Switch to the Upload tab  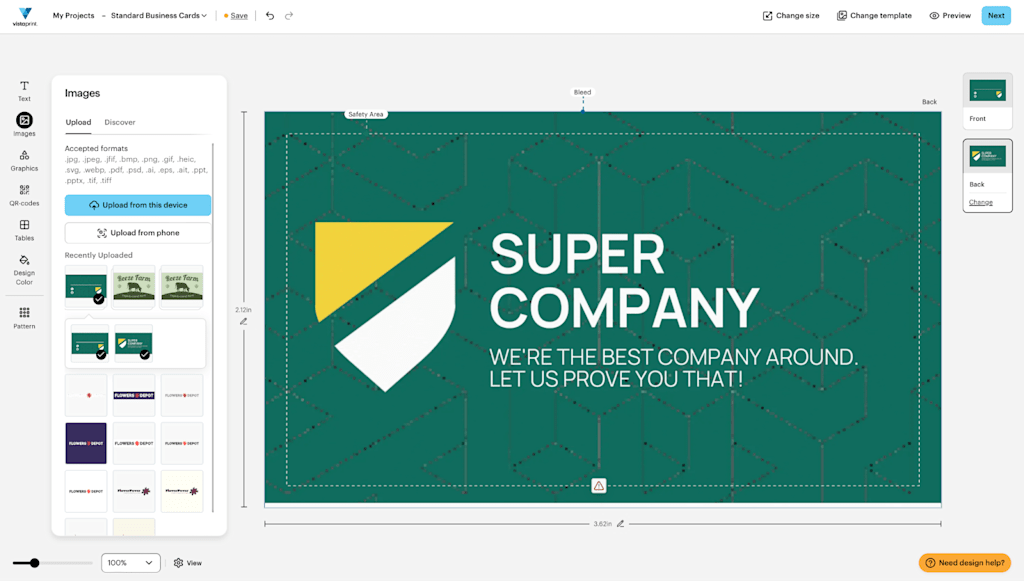tap(78, 122)
